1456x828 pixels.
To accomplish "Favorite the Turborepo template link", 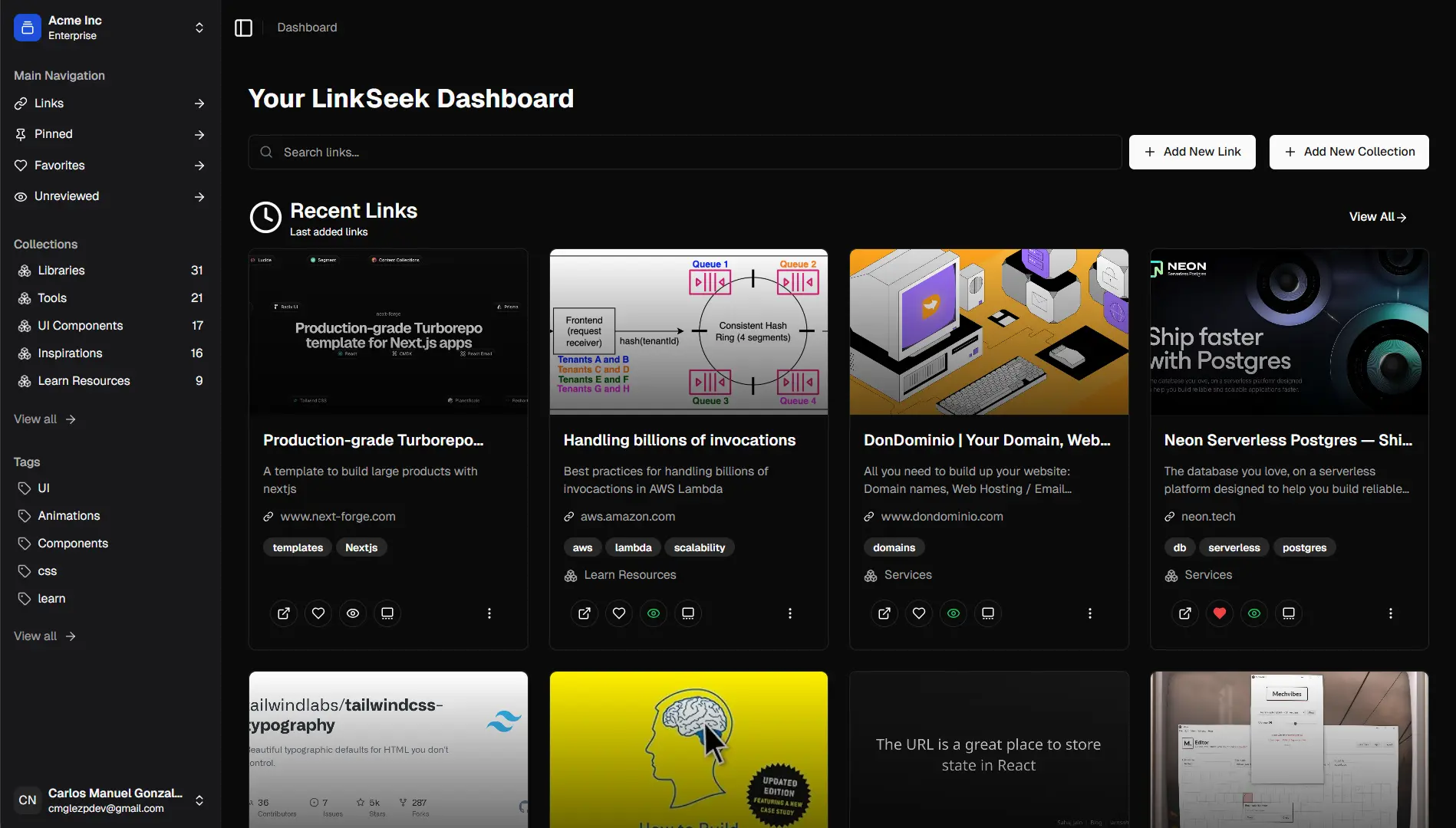I will point(318,613).
